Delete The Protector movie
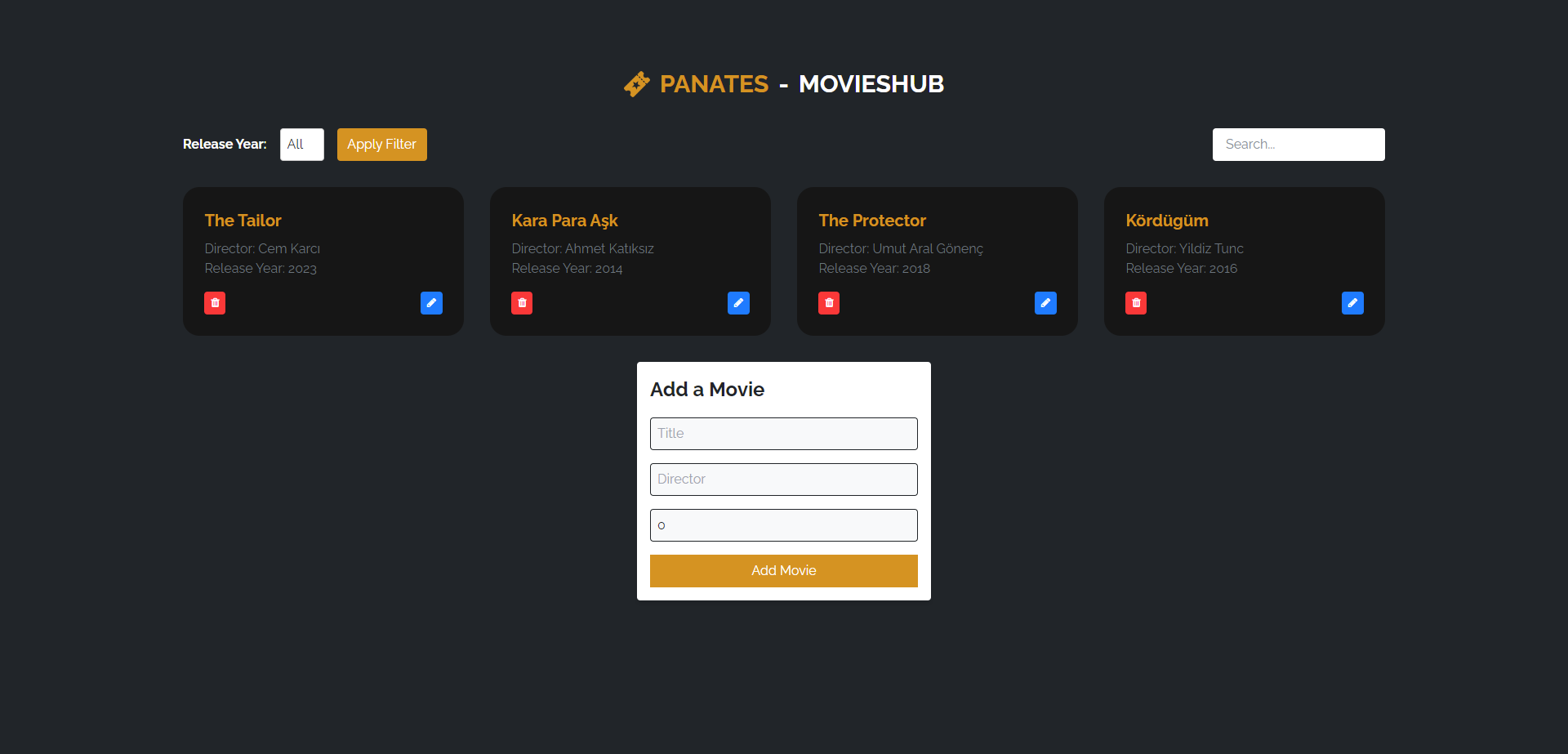The height and width of the screenshot is (754, 1568). [829, 303]
